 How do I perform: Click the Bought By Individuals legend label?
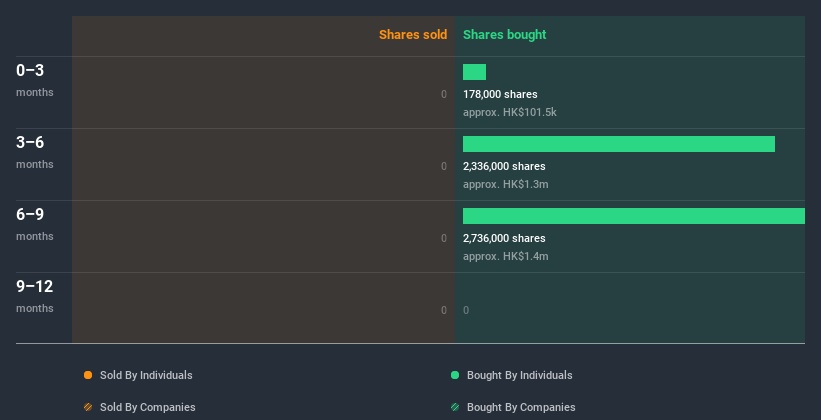pyautogui.click(x=519, y=375)
